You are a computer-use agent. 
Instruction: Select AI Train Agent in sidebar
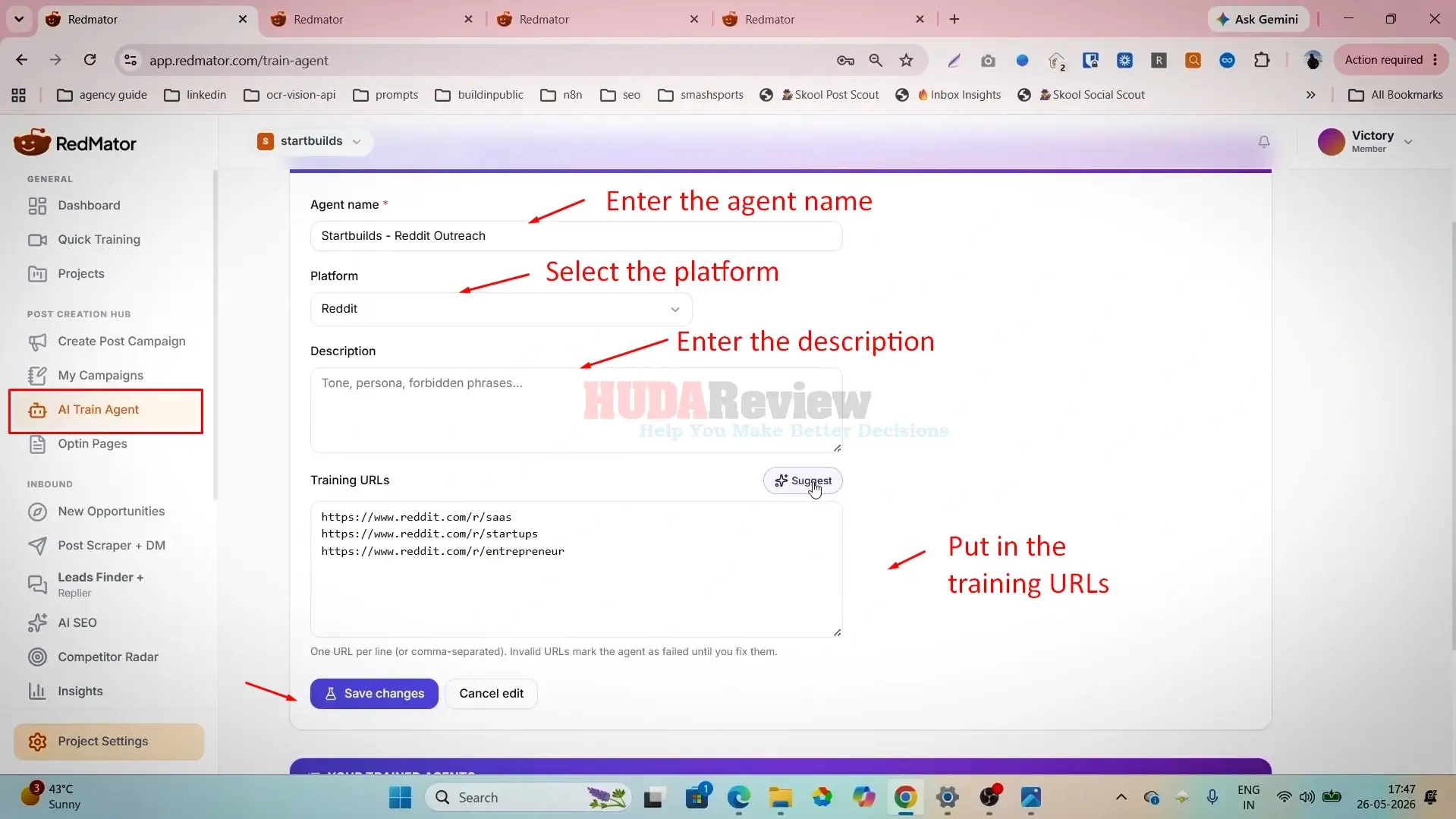point(105,410)
